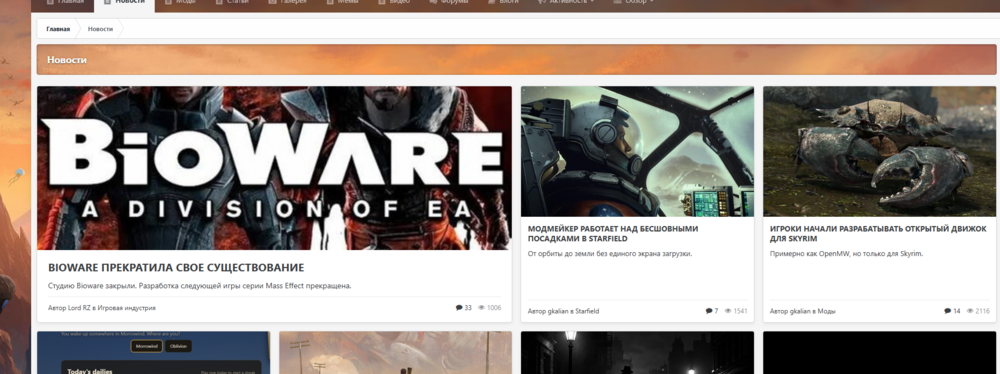The image size is (1000, 374).
Task: Open comments bubble icon on Starfield article
Action: 709,311
